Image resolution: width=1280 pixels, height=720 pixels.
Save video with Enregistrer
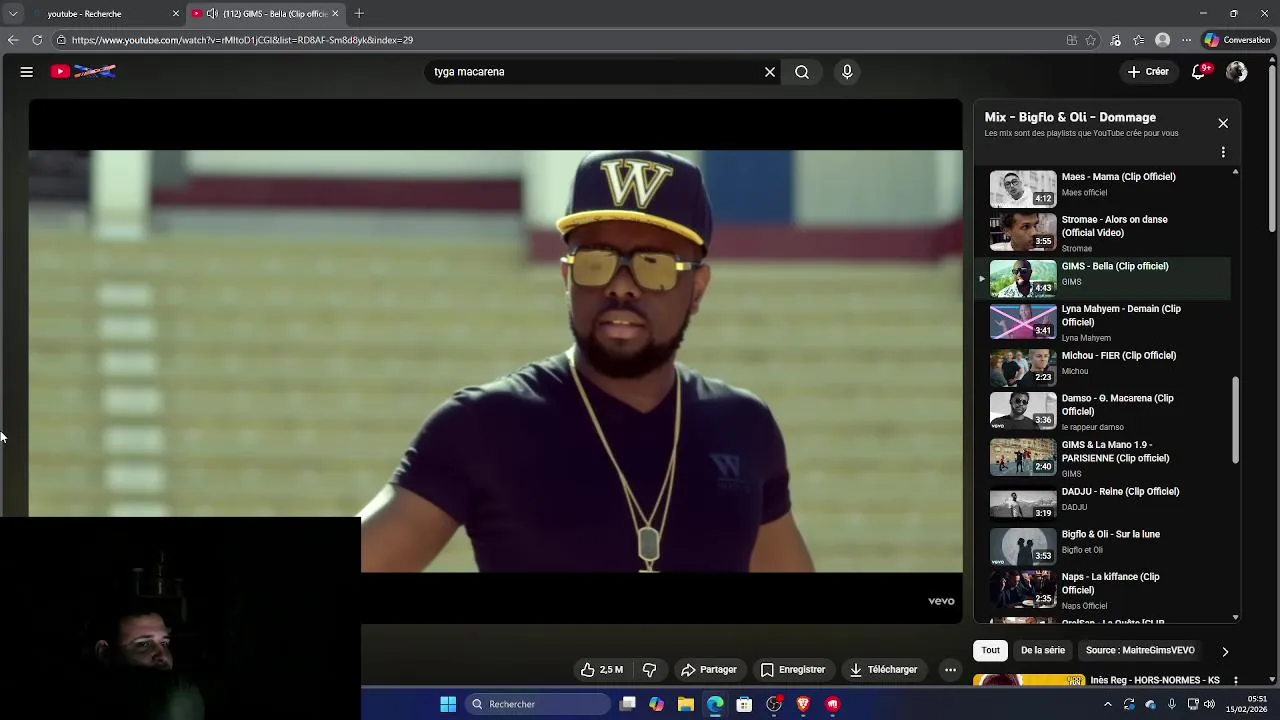793,670
